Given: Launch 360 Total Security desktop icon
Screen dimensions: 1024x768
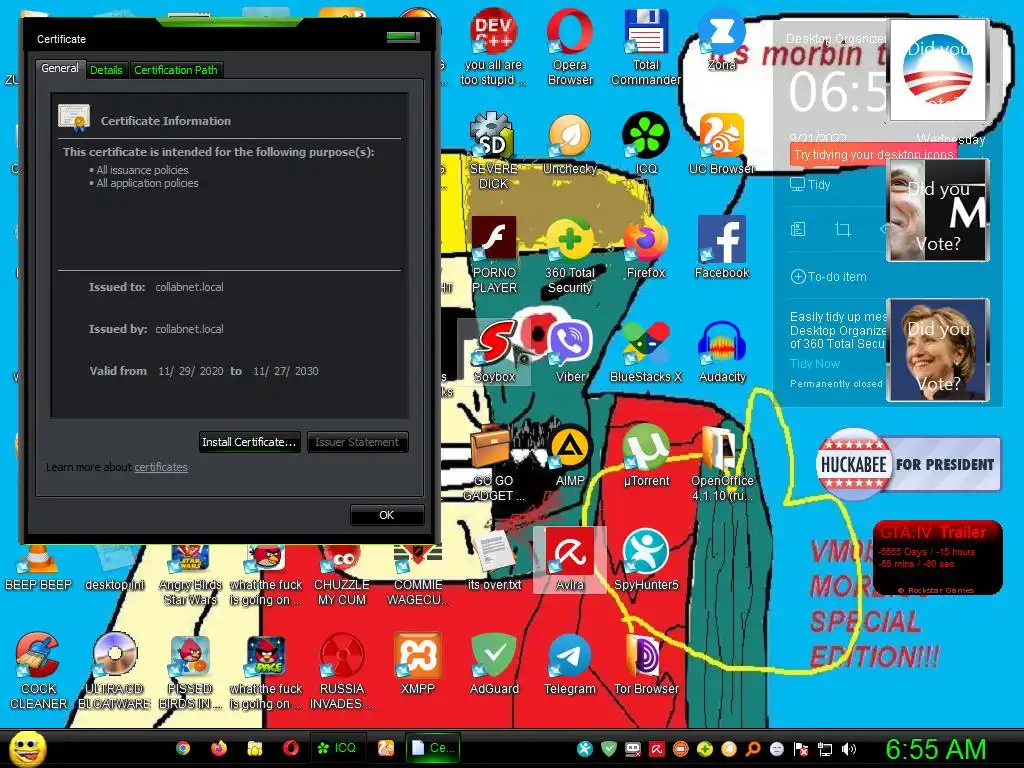Looking at the screenshot, I should pos(569,255).
